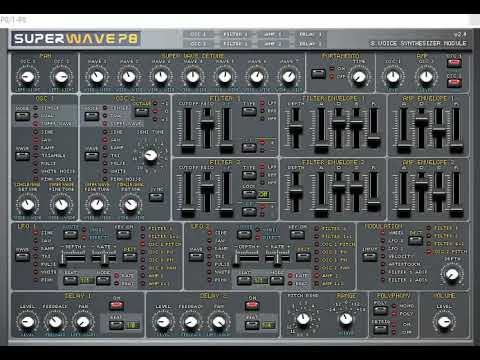Click the Wave 4 super wave detune knob
Image resolution: width=480 pixels, height=360 pixels.
click(x=193, y=77)
